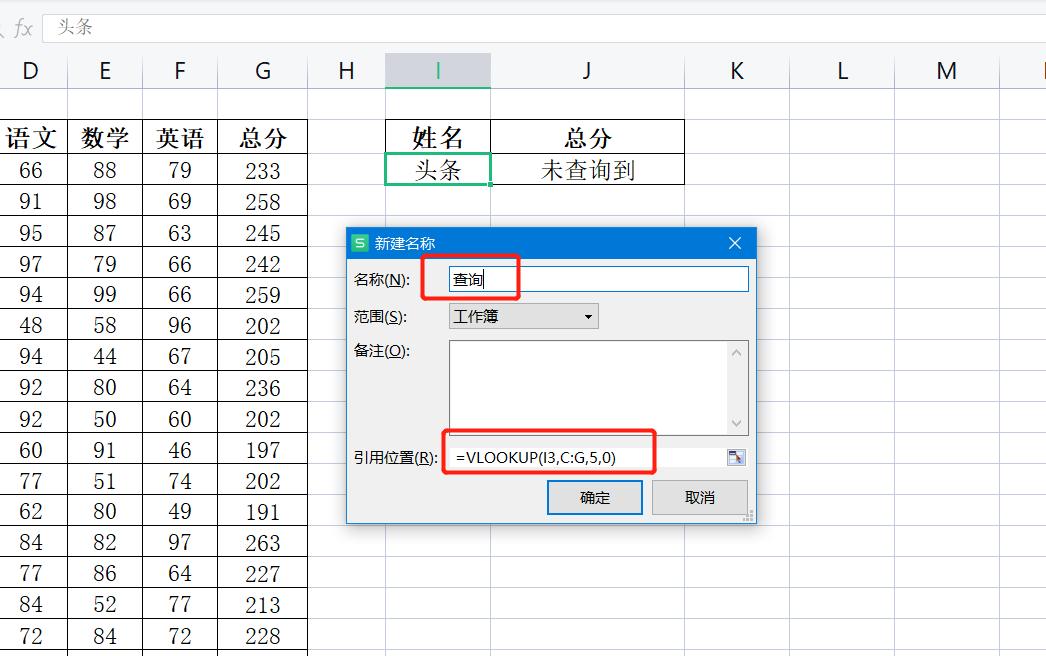Close the 新建名称 dialog with the X

(x=735, y=242)
